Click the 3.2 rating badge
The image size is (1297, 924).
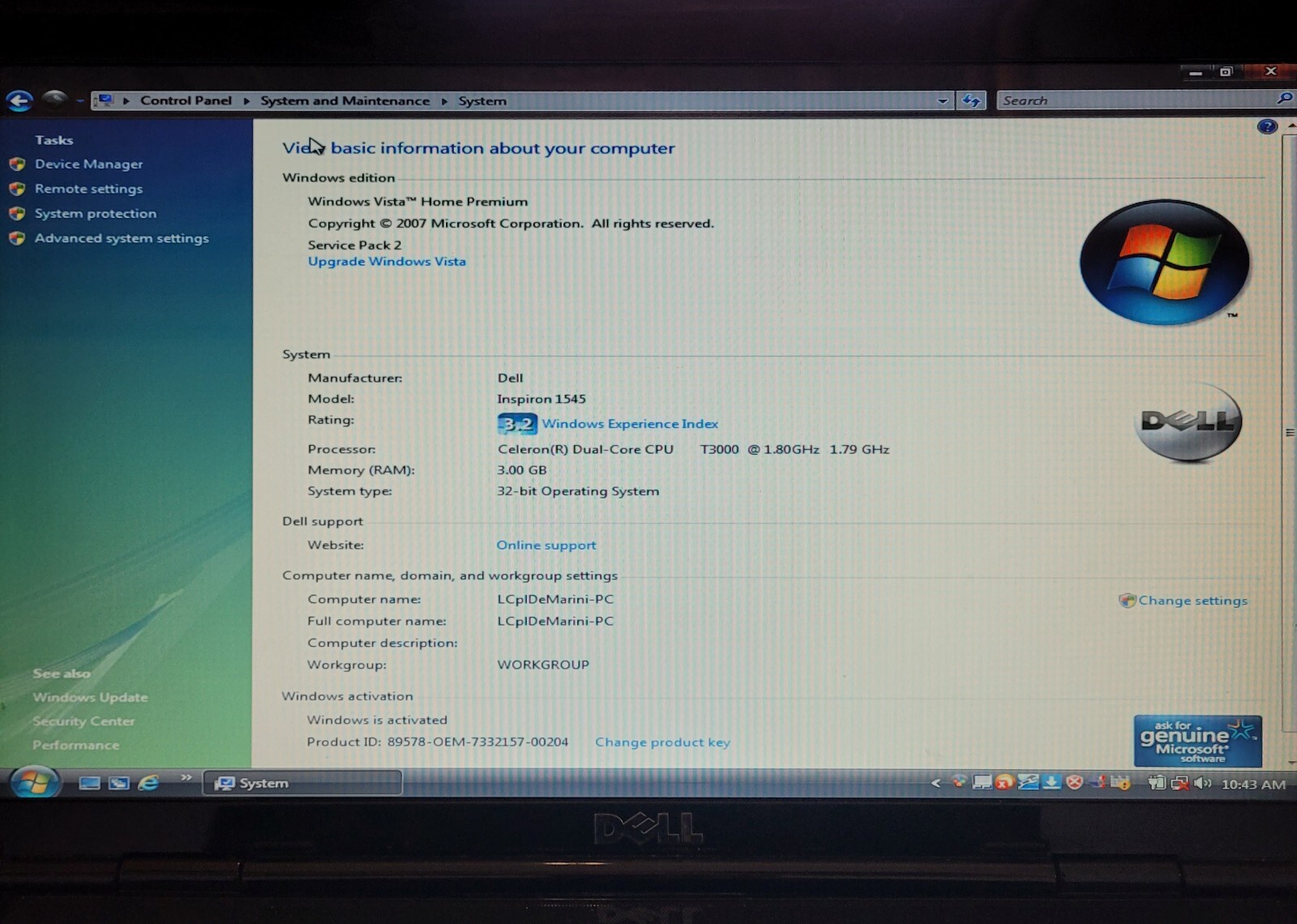tap(517, 424)
